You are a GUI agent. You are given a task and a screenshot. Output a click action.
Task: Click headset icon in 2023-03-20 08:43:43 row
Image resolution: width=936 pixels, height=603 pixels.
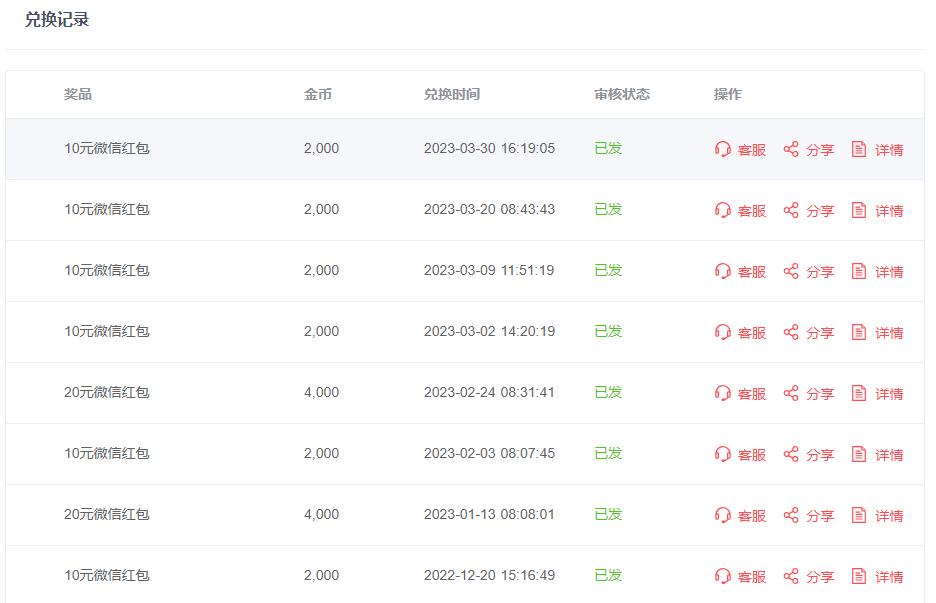[722, 210]
